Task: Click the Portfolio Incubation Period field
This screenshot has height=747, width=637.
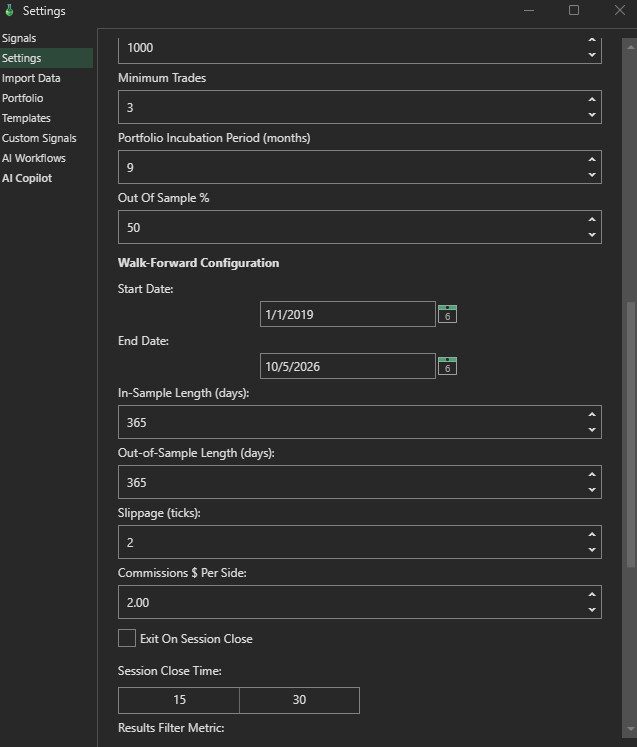Action: pos(360,167)
